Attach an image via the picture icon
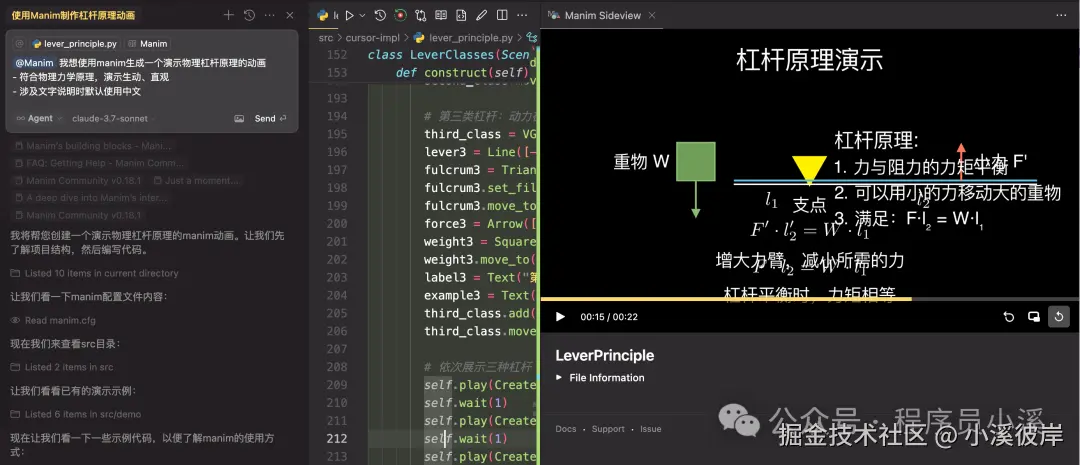 (239, 118)
